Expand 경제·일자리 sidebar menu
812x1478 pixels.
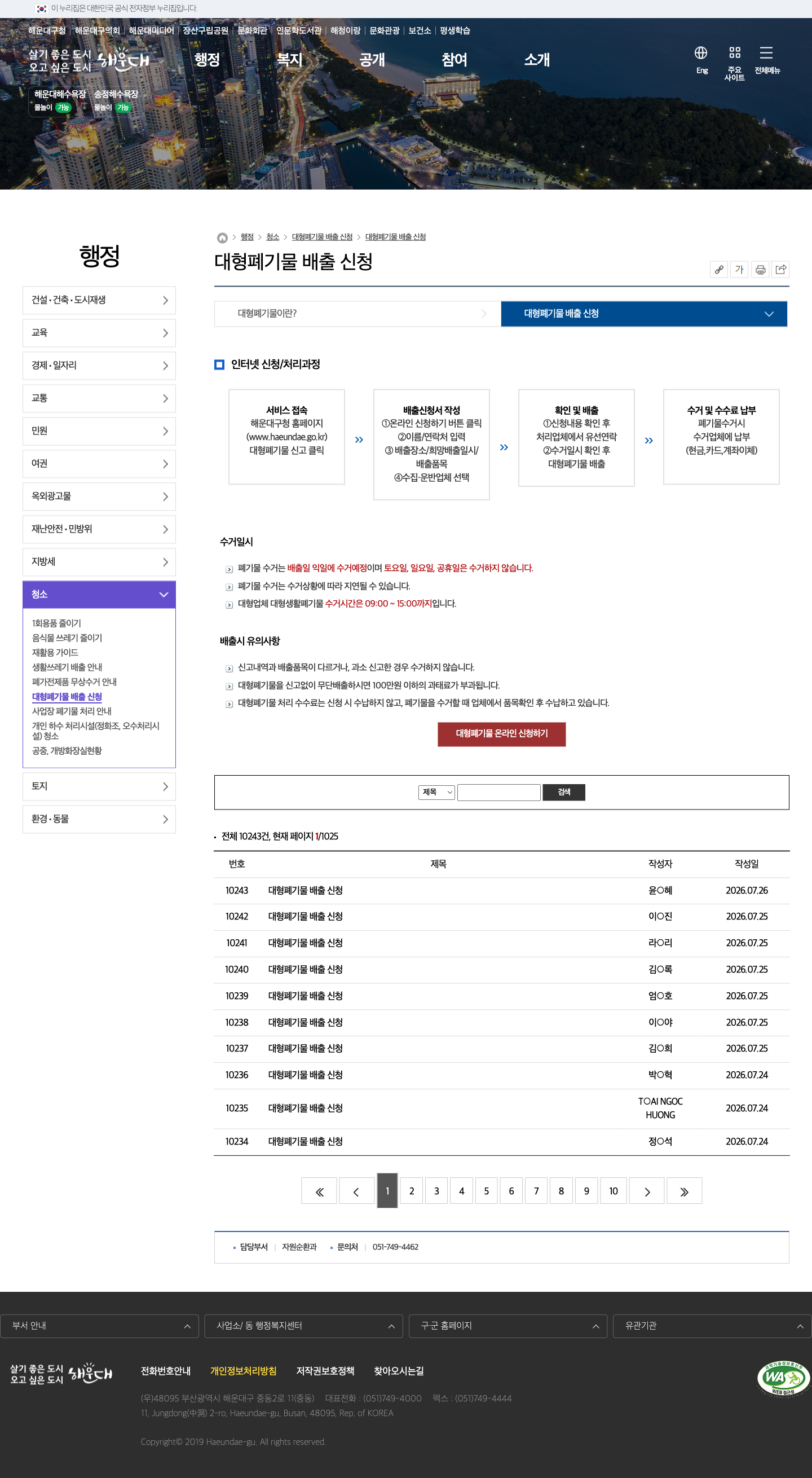[99, 366]
